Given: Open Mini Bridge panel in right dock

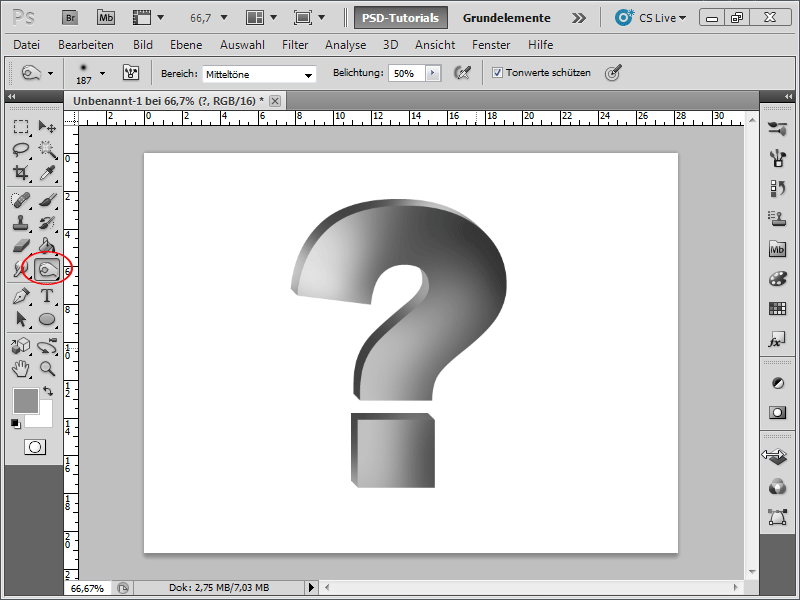Looking at the screenshot, I should (x=777, y=249).
